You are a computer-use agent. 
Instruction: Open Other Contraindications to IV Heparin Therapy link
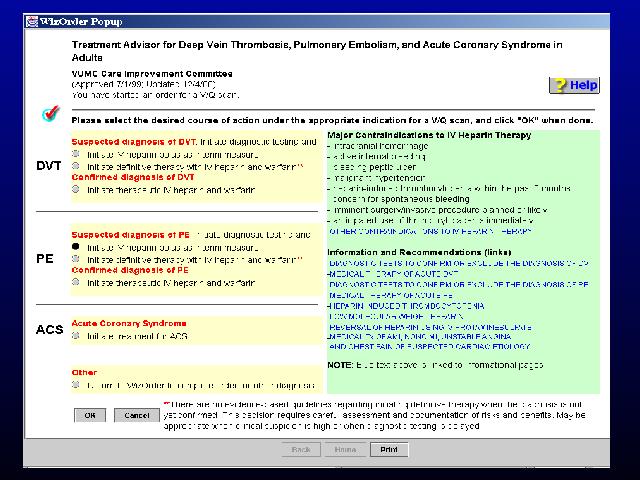(x=430, y=231)
